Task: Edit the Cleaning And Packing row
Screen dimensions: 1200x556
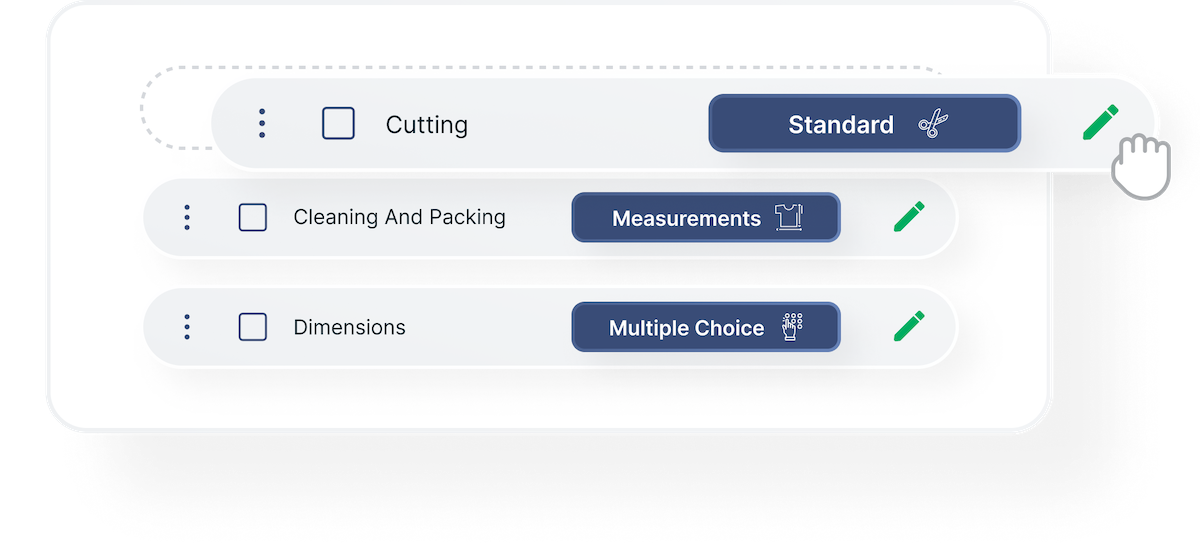Action: (x=909, y=216)
